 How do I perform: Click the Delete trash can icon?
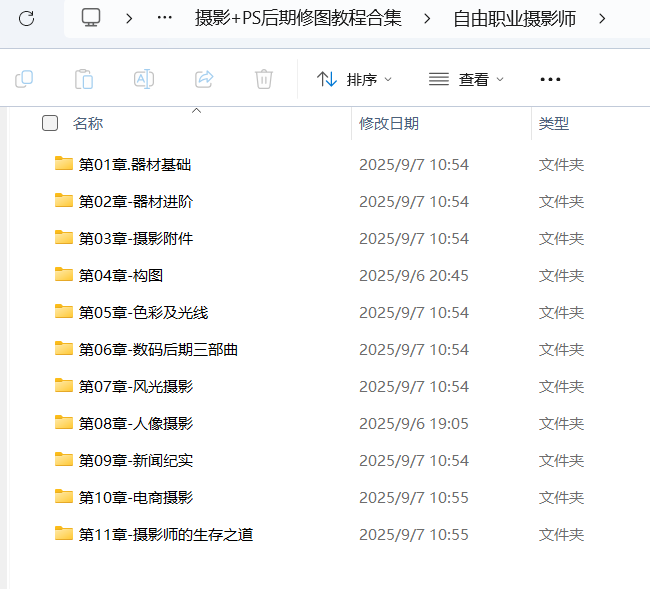264,79
